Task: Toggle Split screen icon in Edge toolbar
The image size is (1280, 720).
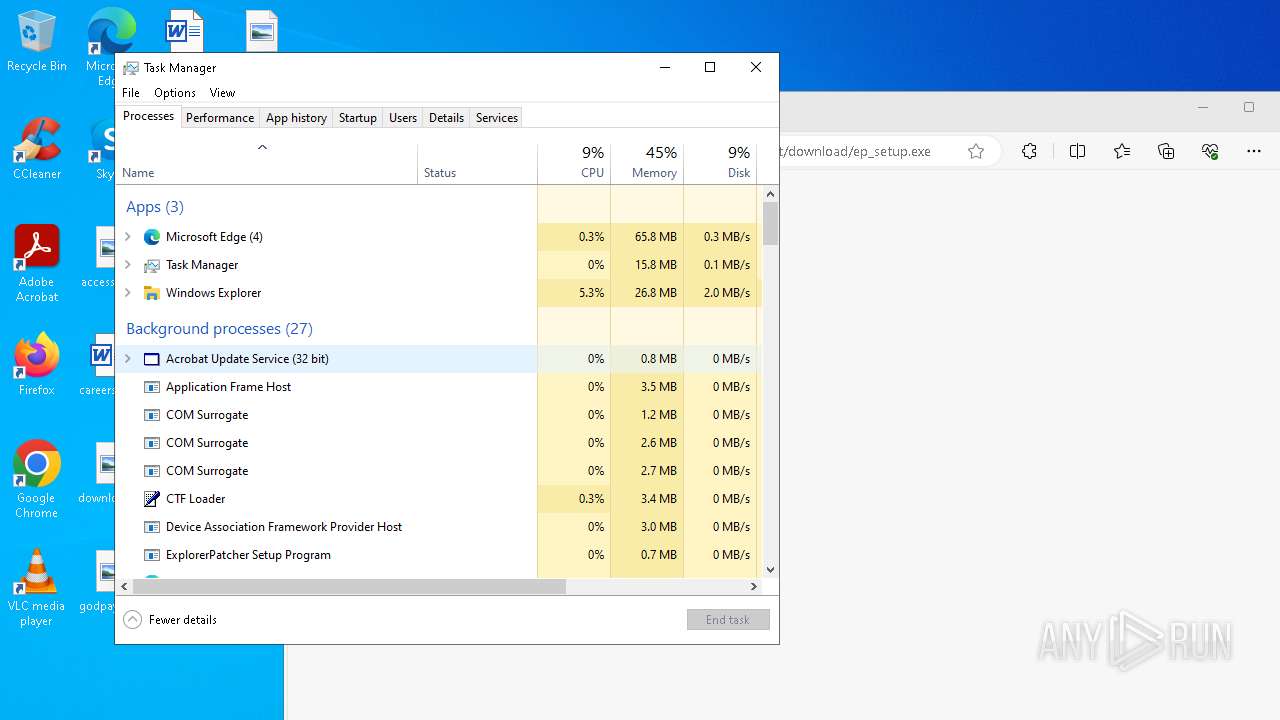Action: [1077, 151]
